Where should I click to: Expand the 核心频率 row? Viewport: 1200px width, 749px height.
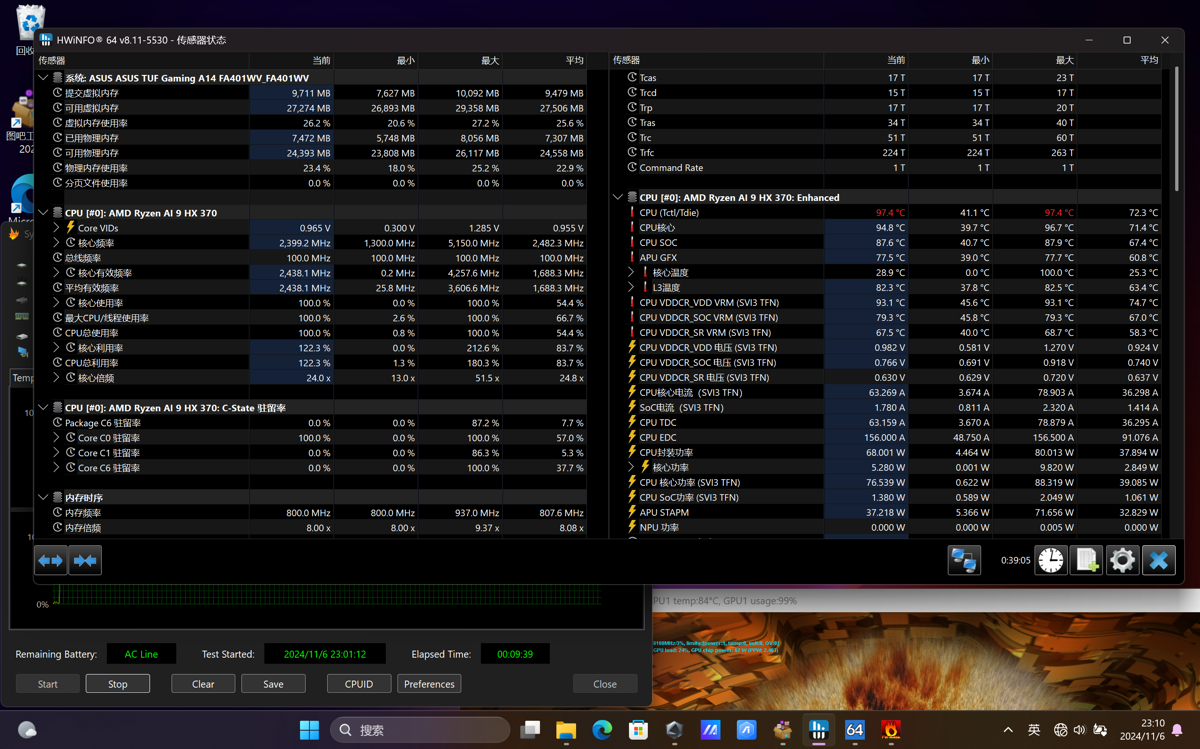(57, 243)
